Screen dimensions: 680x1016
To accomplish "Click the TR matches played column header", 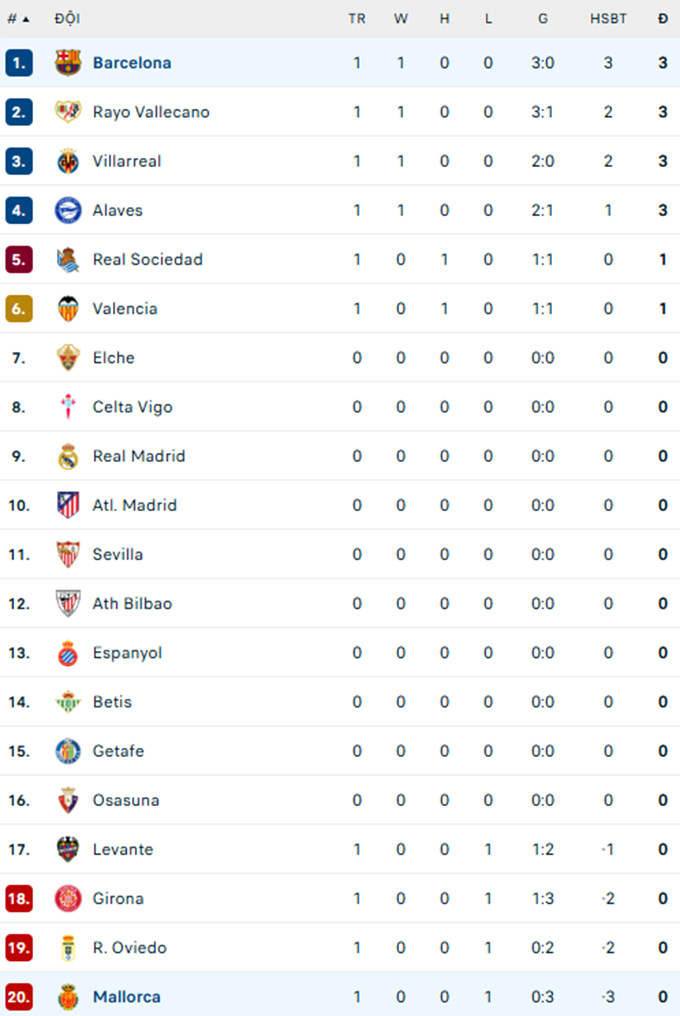I will (x=357, y=19).
